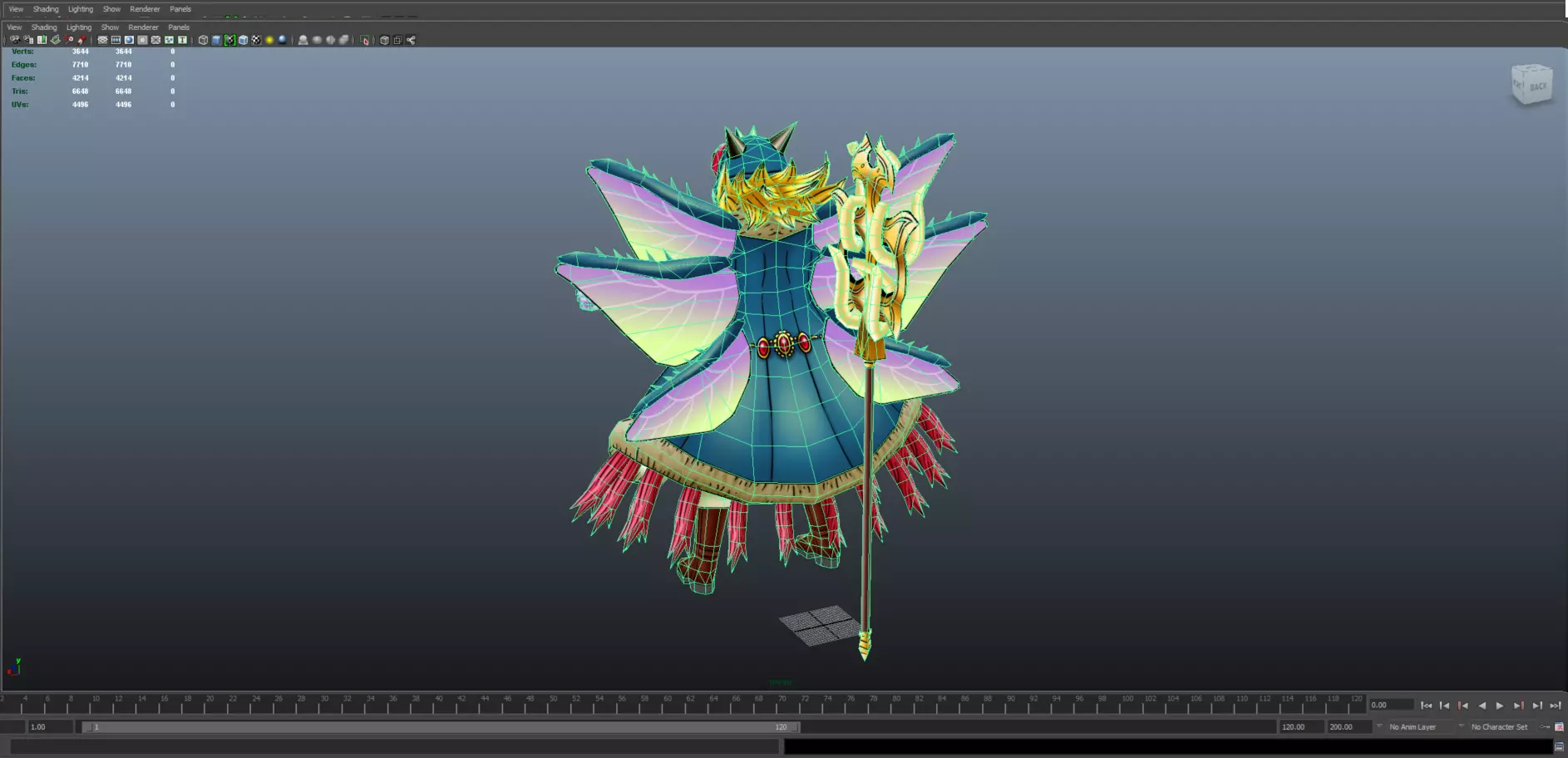Viewport: 1568px width, 758px height.
Task: Click the Auto Keyframe key icon
Action: 1546,727
